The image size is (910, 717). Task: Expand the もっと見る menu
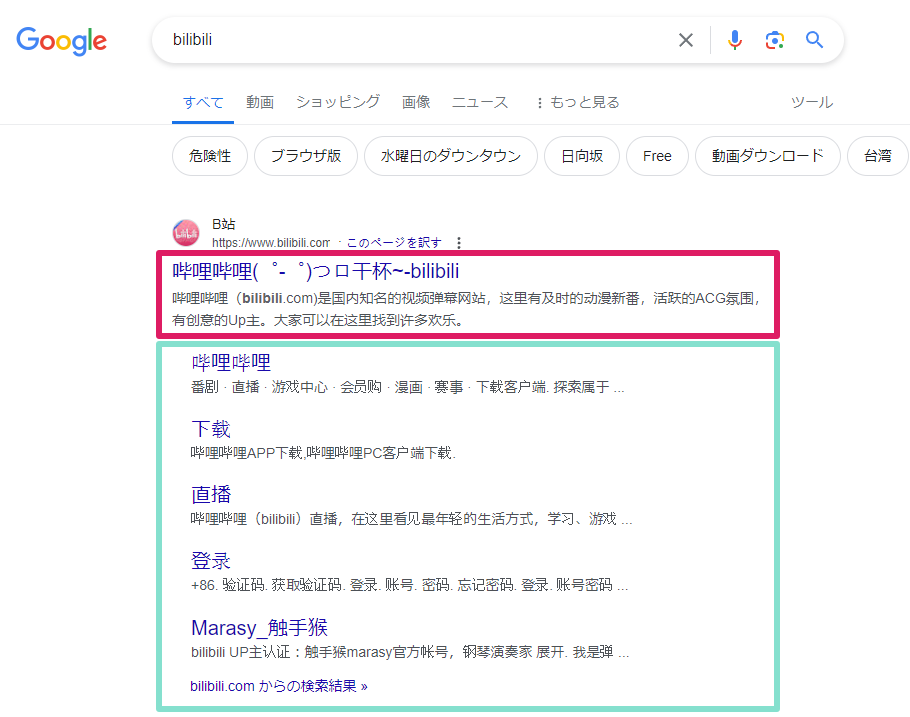[577, 102]
